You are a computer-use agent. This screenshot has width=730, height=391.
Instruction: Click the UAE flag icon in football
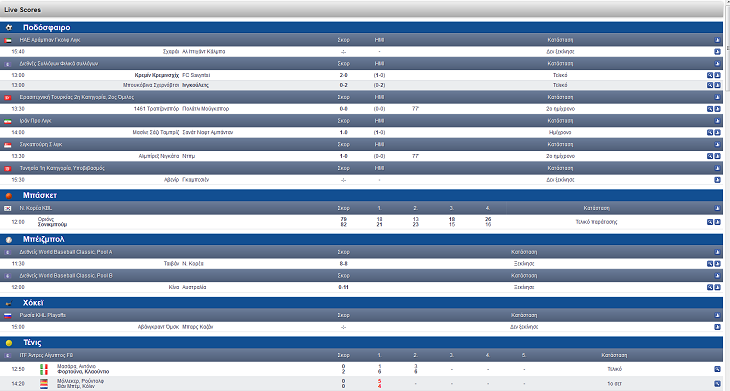click(x=7, y=40)
